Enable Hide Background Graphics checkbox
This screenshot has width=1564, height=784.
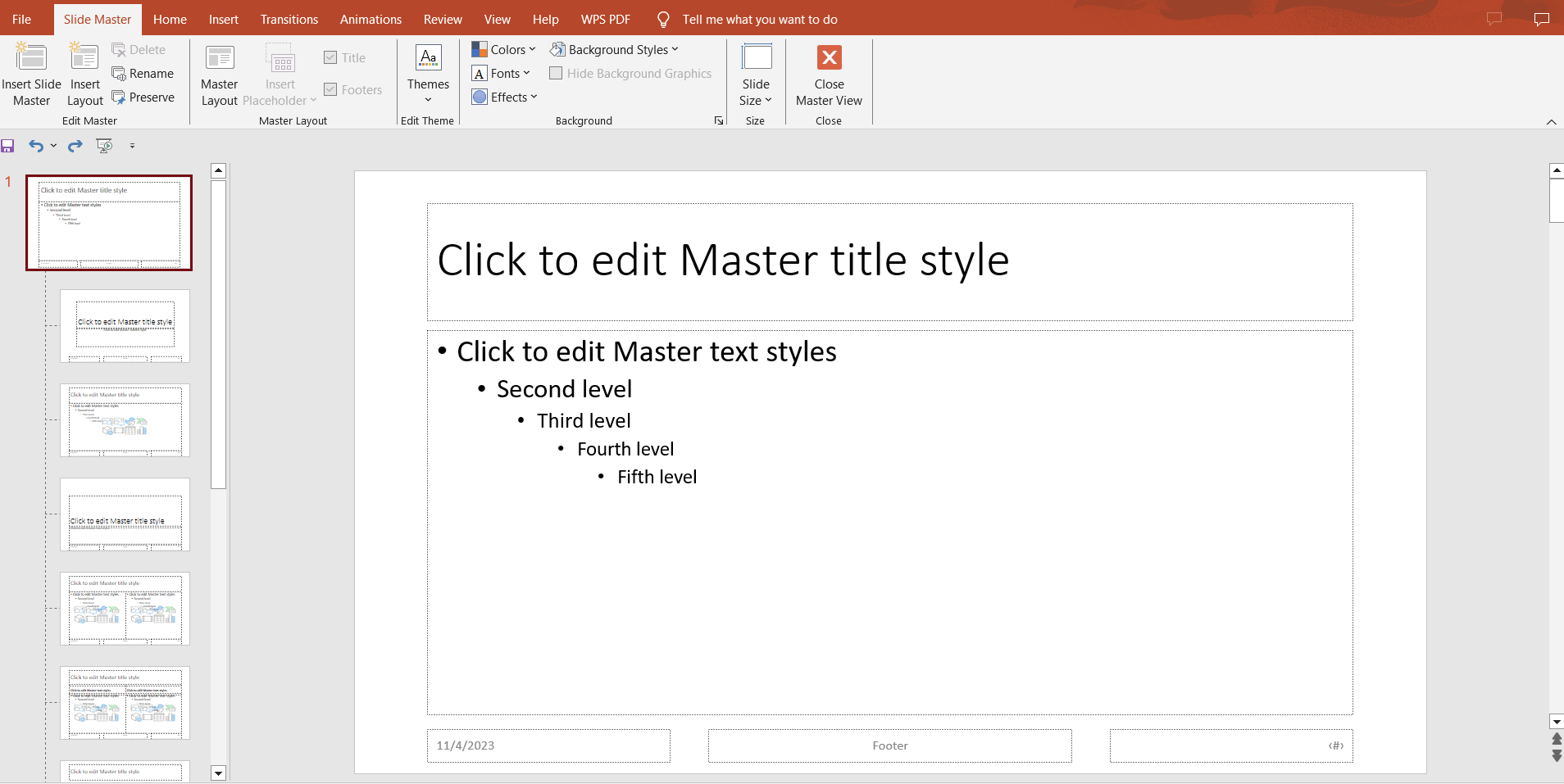556,74
